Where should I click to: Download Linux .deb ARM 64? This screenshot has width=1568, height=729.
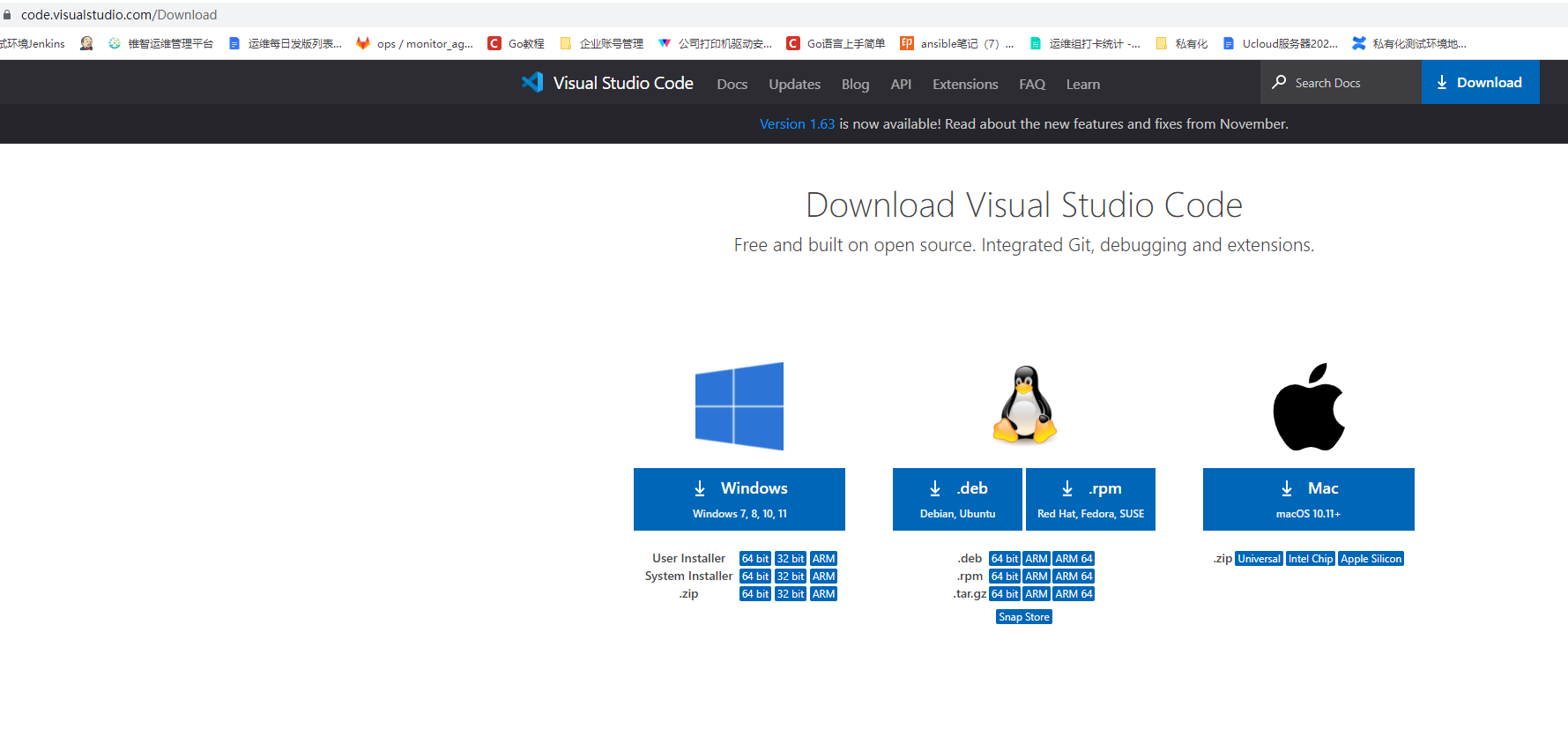(x=1074, y=559)
